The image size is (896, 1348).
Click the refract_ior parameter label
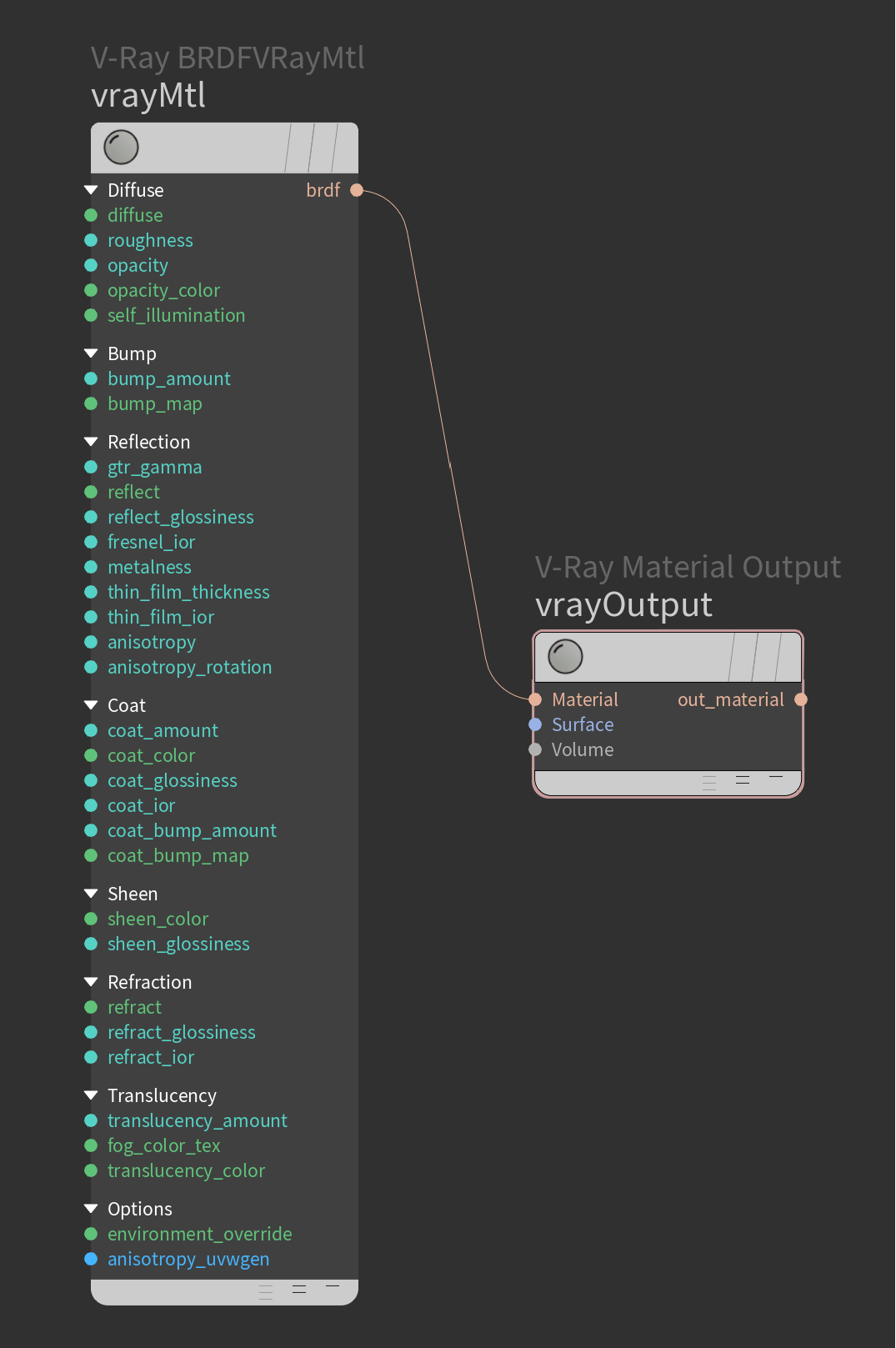click(151, 1057)
